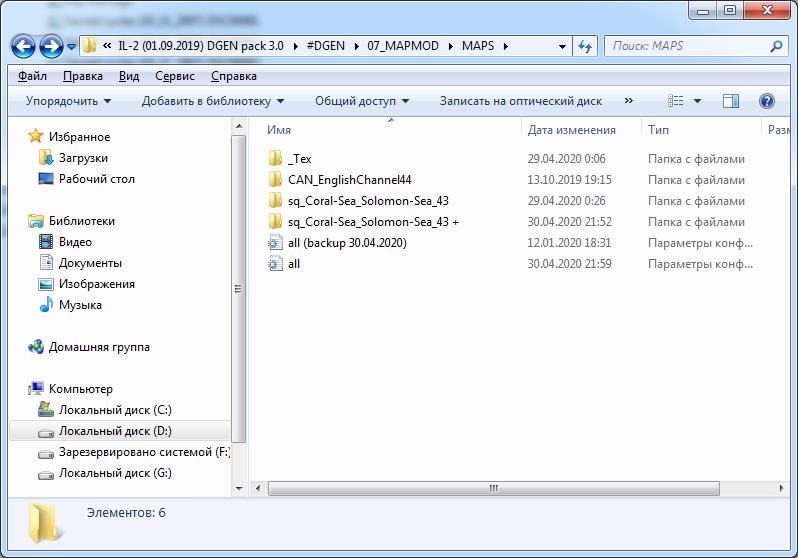The width and height of the screenshot is (798, 558).
Task: Click date 30.04.2020 21:59
Action: point(569,264)
